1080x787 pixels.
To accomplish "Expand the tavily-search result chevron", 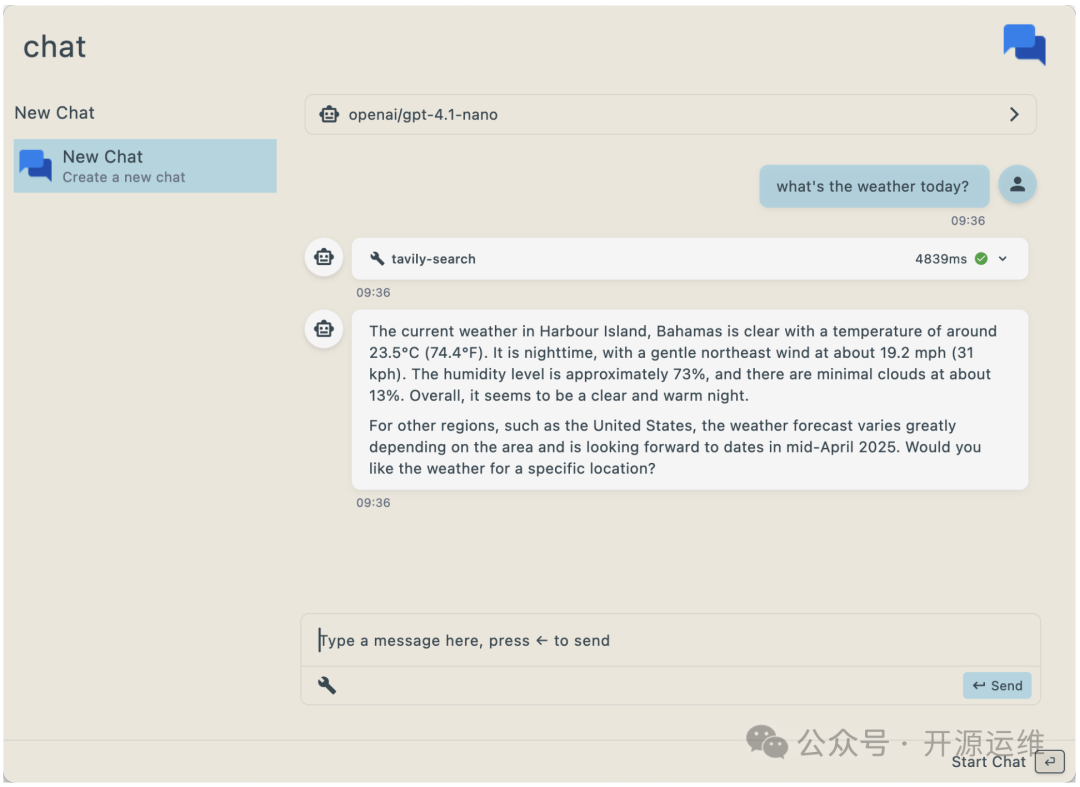I will [1003, 259].
